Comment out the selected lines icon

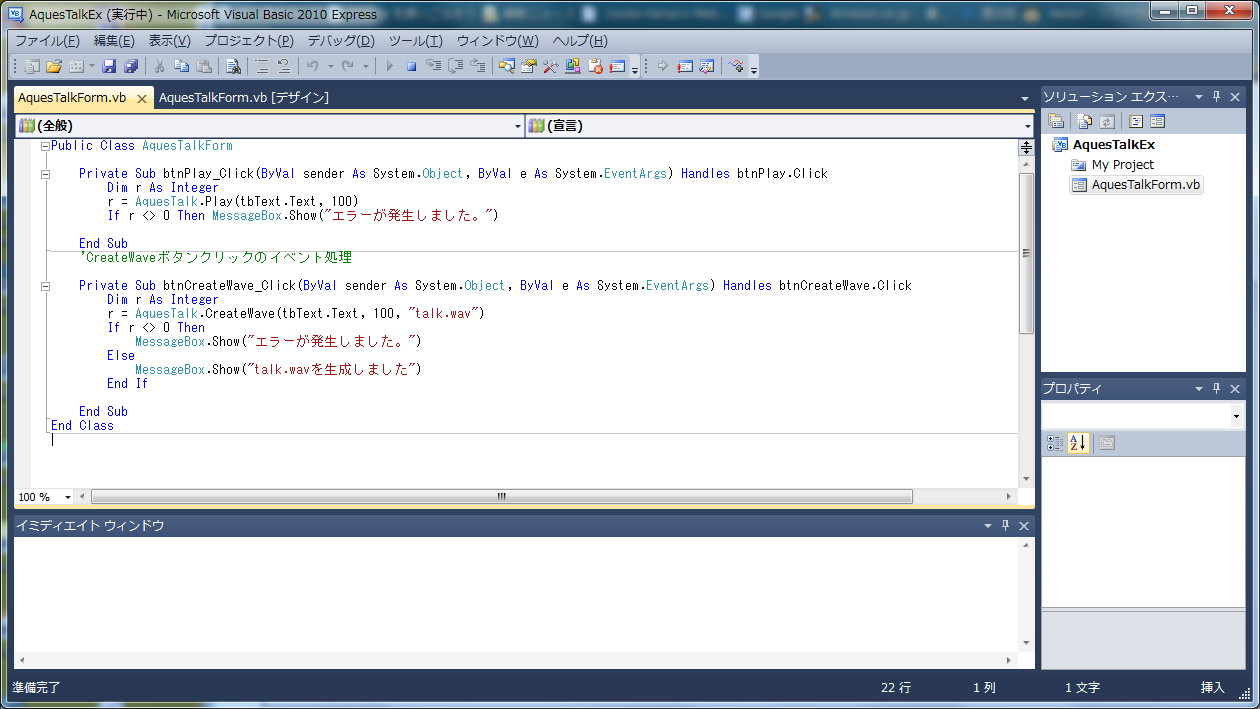[261, 66]
